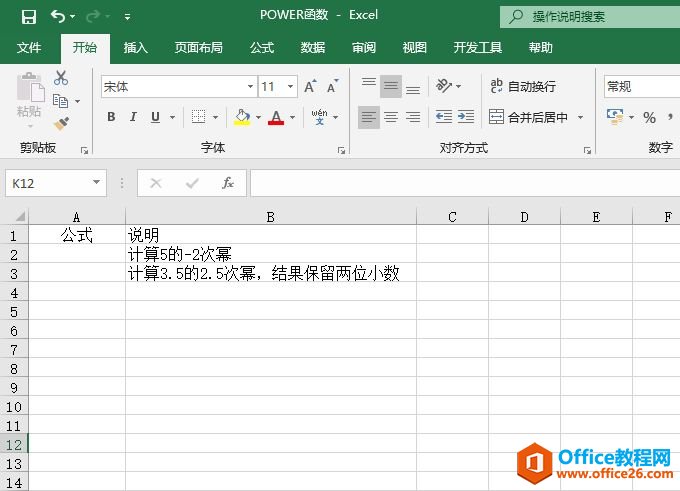Click the Insert Function fx icon
The image size is (680, 491).
(x=228, y=183)
